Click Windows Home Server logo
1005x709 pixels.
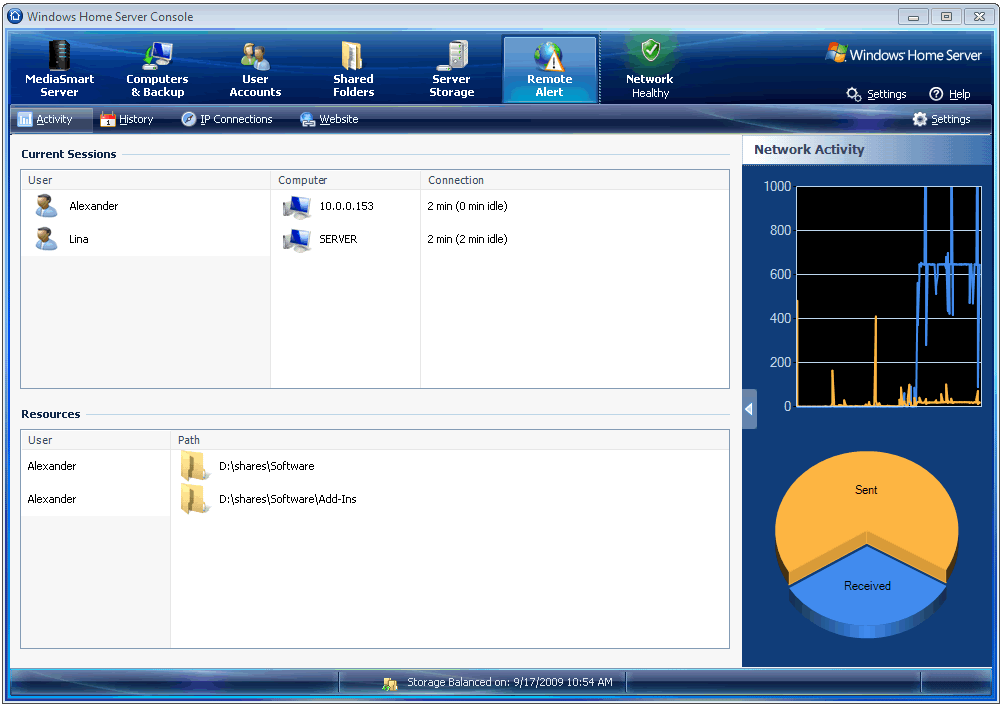[x=904, y=54]
